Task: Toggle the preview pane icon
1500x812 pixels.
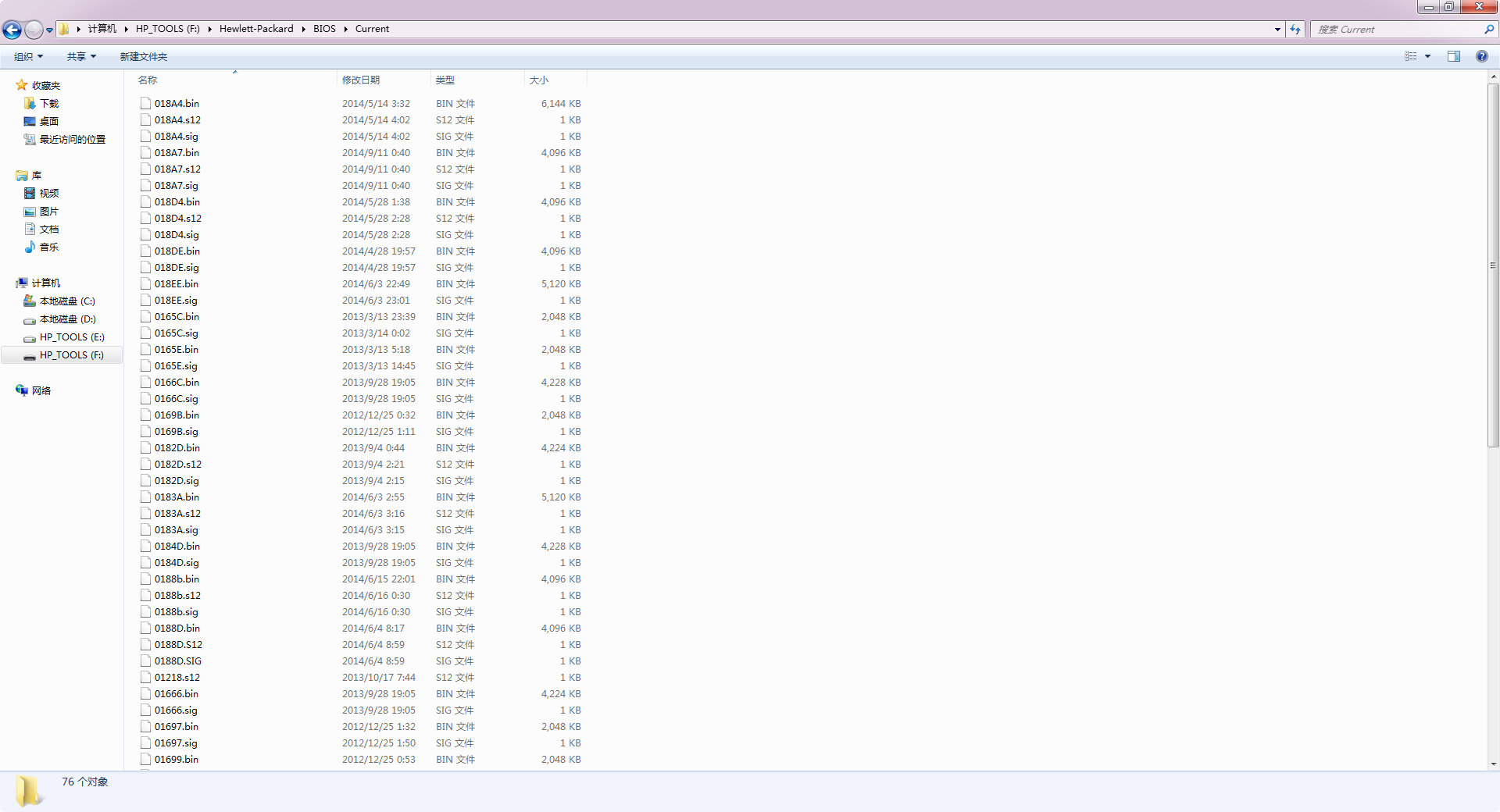Action: (x=1453, y=56)
